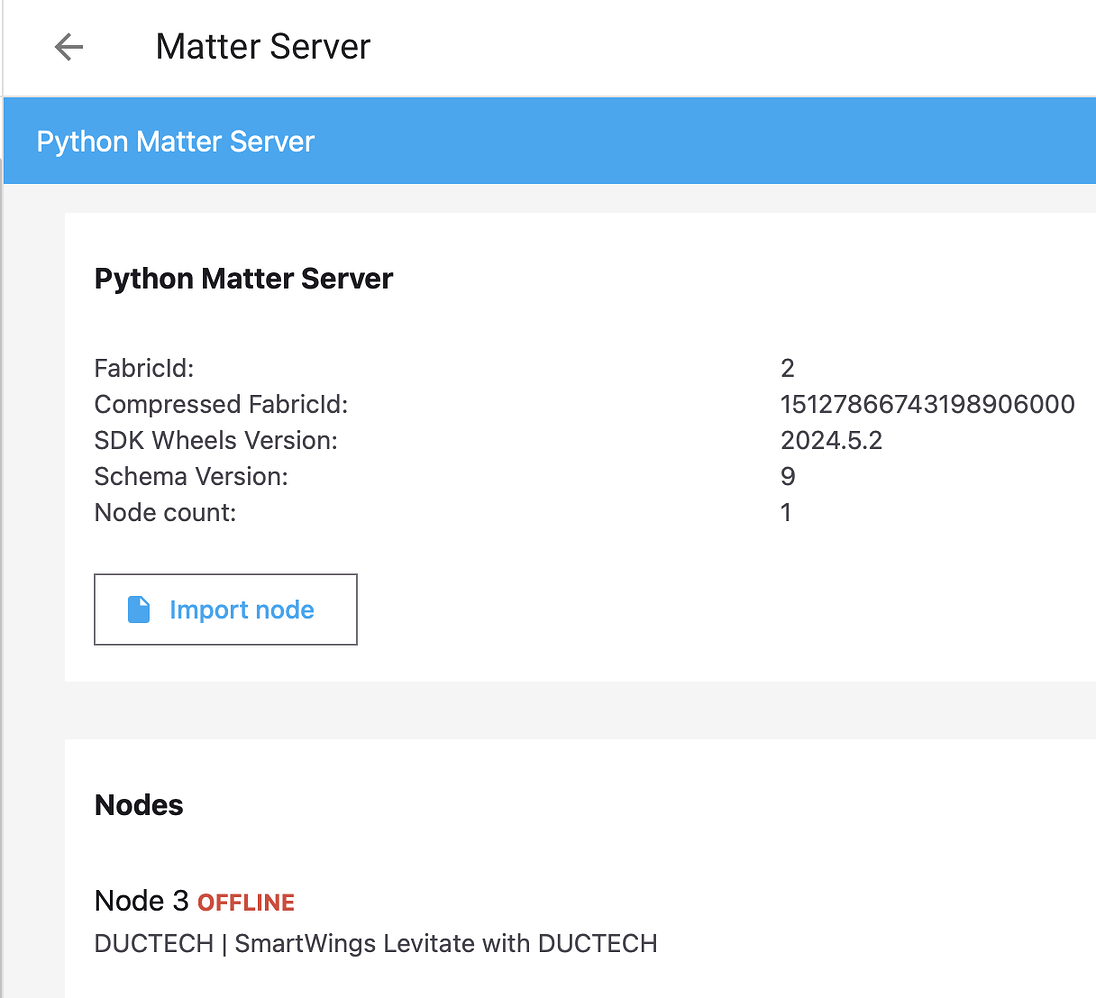Click the Node count label
Screen dimensions: 1096x998
coord(165,512)
